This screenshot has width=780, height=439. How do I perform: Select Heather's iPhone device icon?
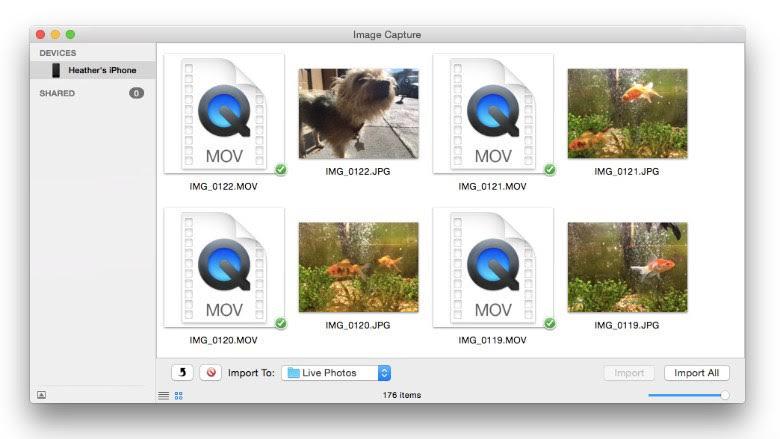[56, 70]
